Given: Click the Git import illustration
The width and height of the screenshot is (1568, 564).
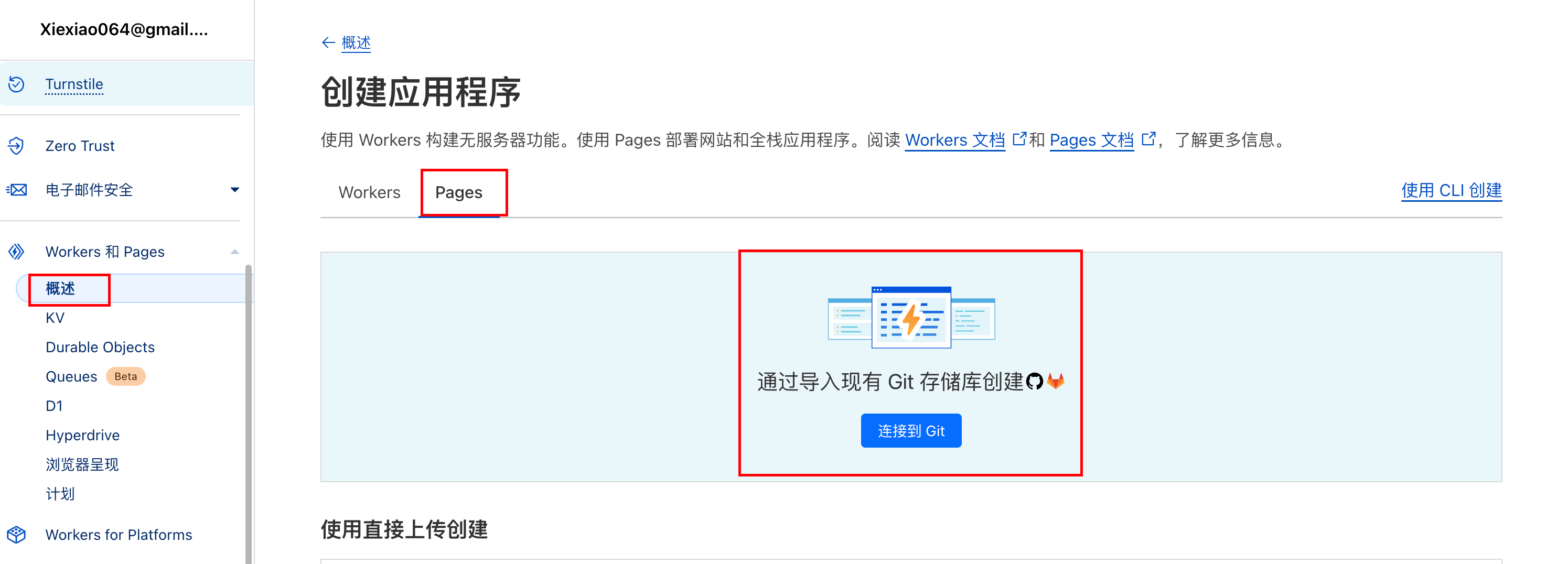Looking at the screenshot, I should [911, 317].
